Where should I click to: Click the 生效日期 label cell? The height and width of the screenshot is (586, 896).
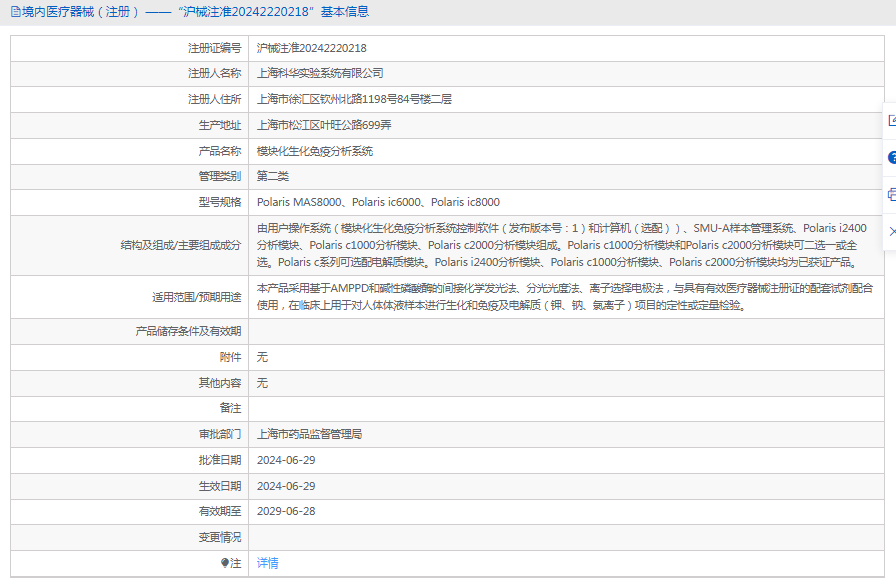point(130,487)
